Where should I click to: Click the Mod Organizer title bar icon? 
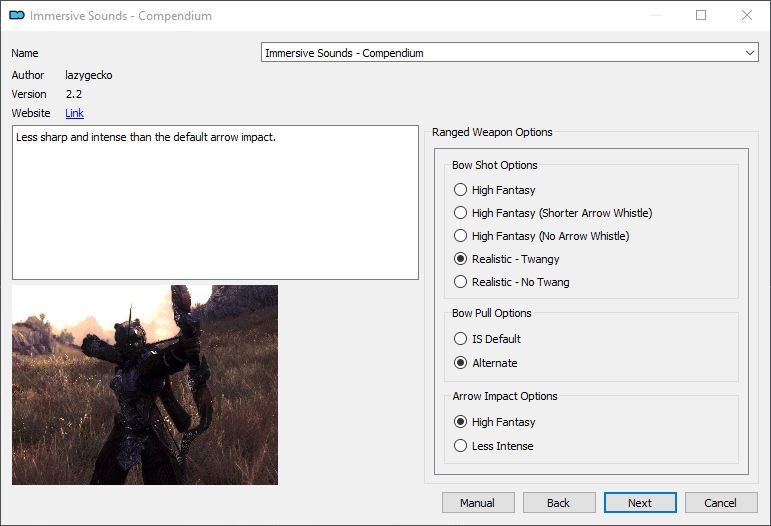[17, 15]
